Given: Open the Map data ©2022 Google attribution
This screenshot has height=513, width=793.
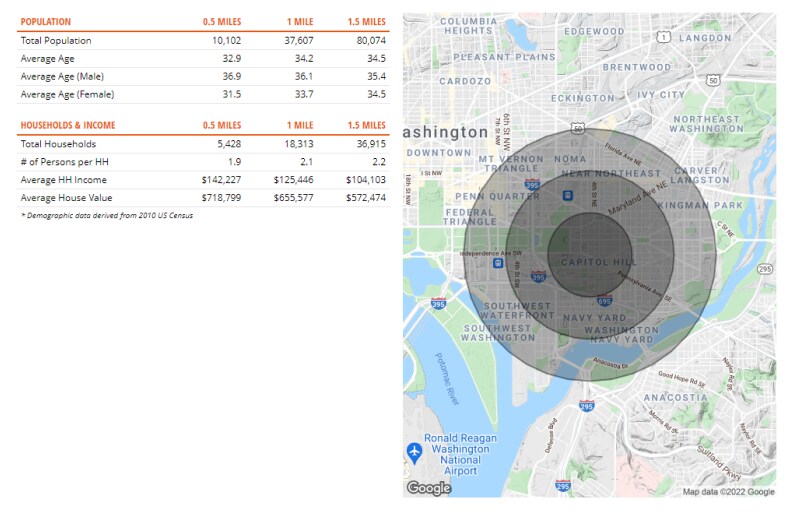Looking at the screenshot, I should pos(728,491).
